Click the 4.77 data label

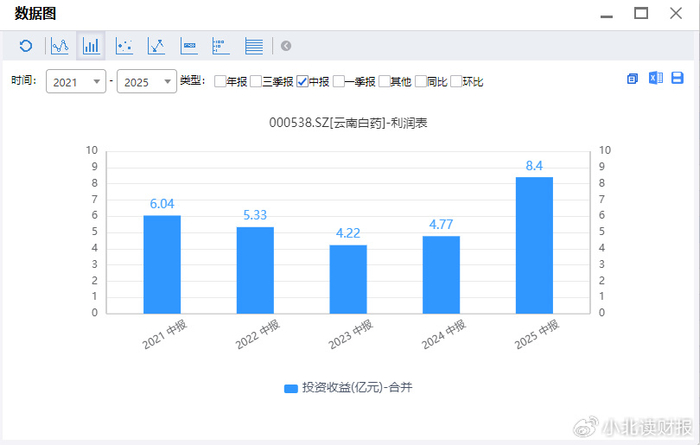[x=441, y=225]
